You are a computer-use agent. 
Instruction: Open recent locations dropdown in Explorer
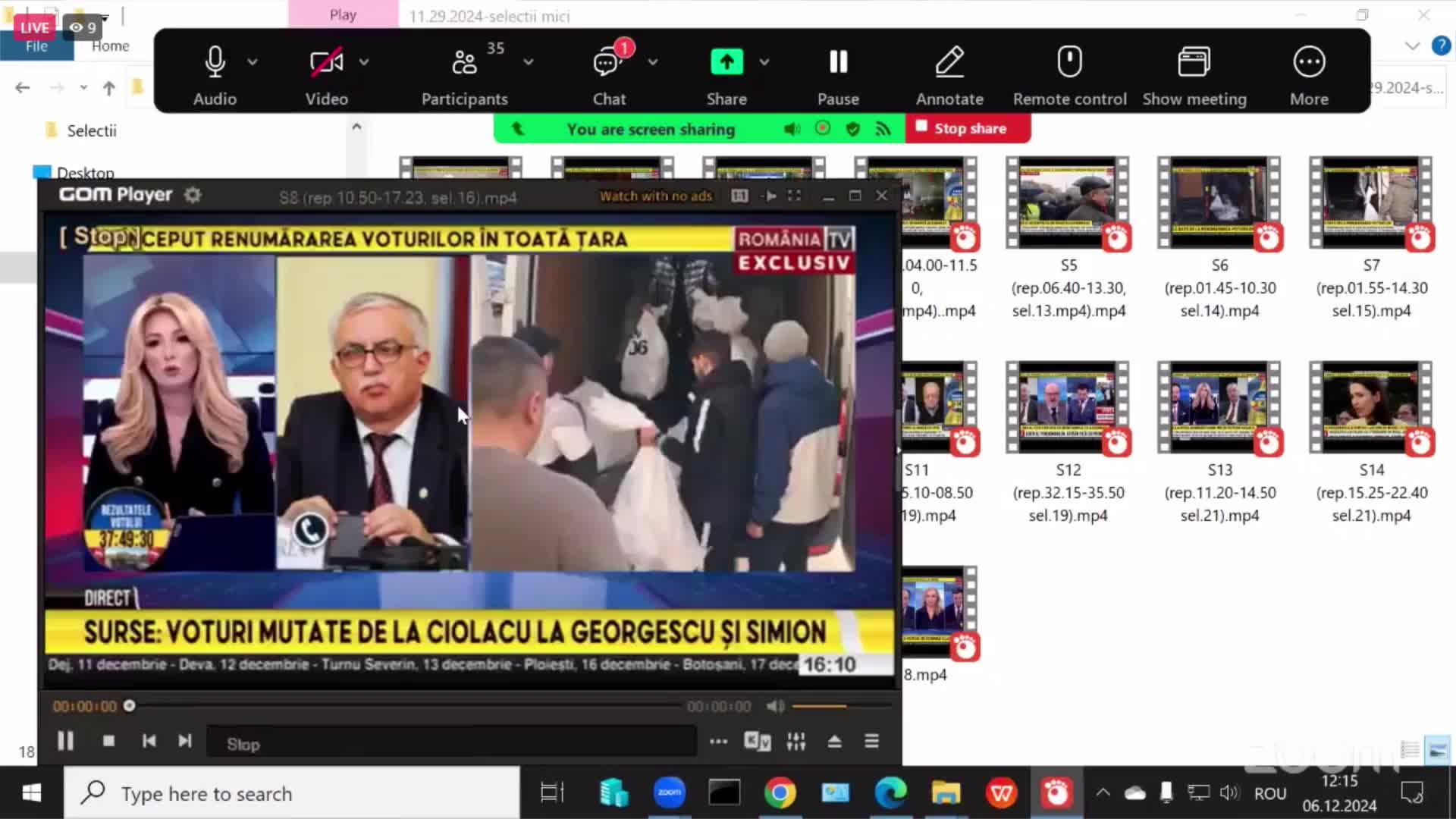click(83, 88)
